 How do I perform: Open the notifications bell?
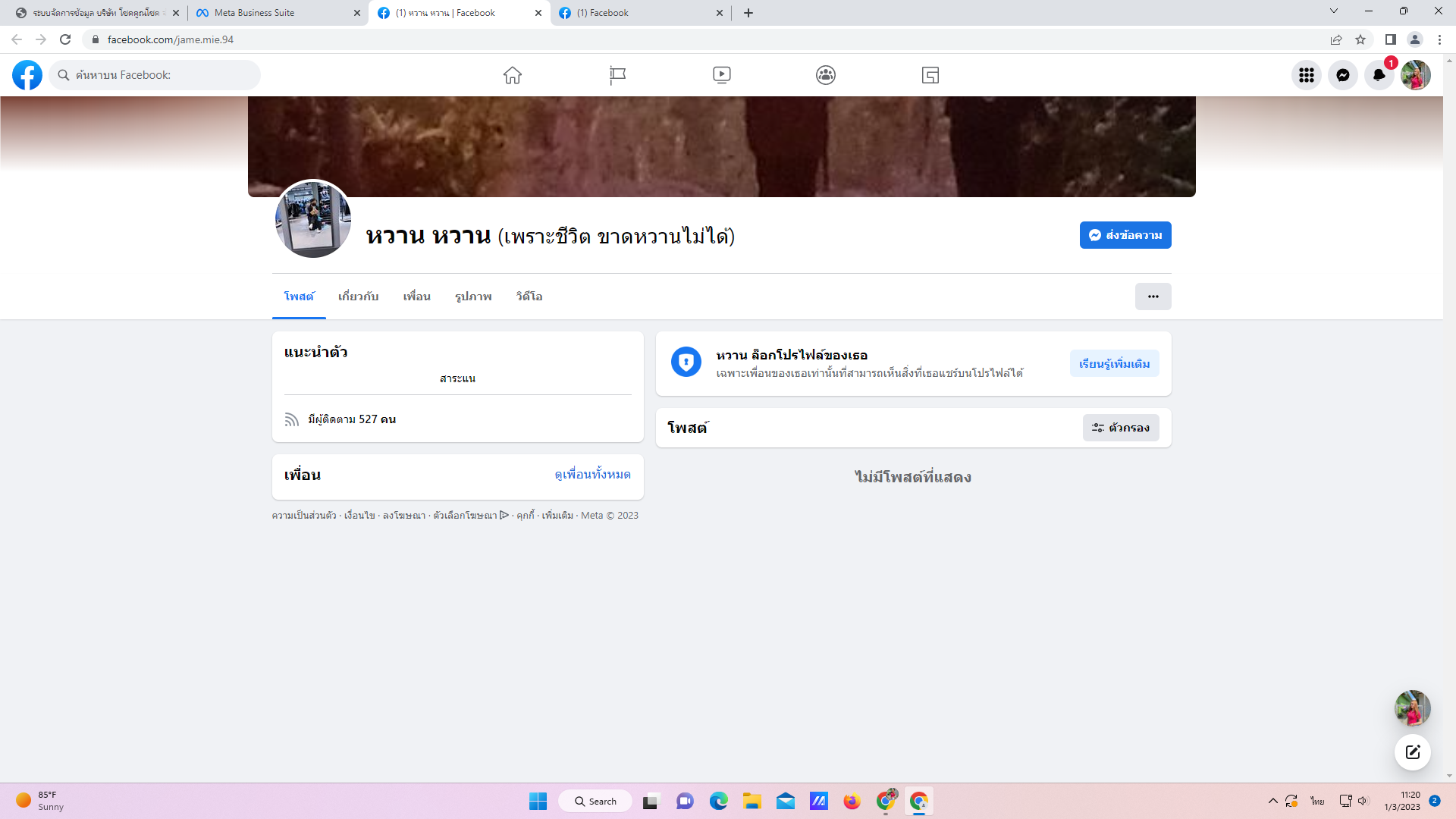[x=1379, y=75]
